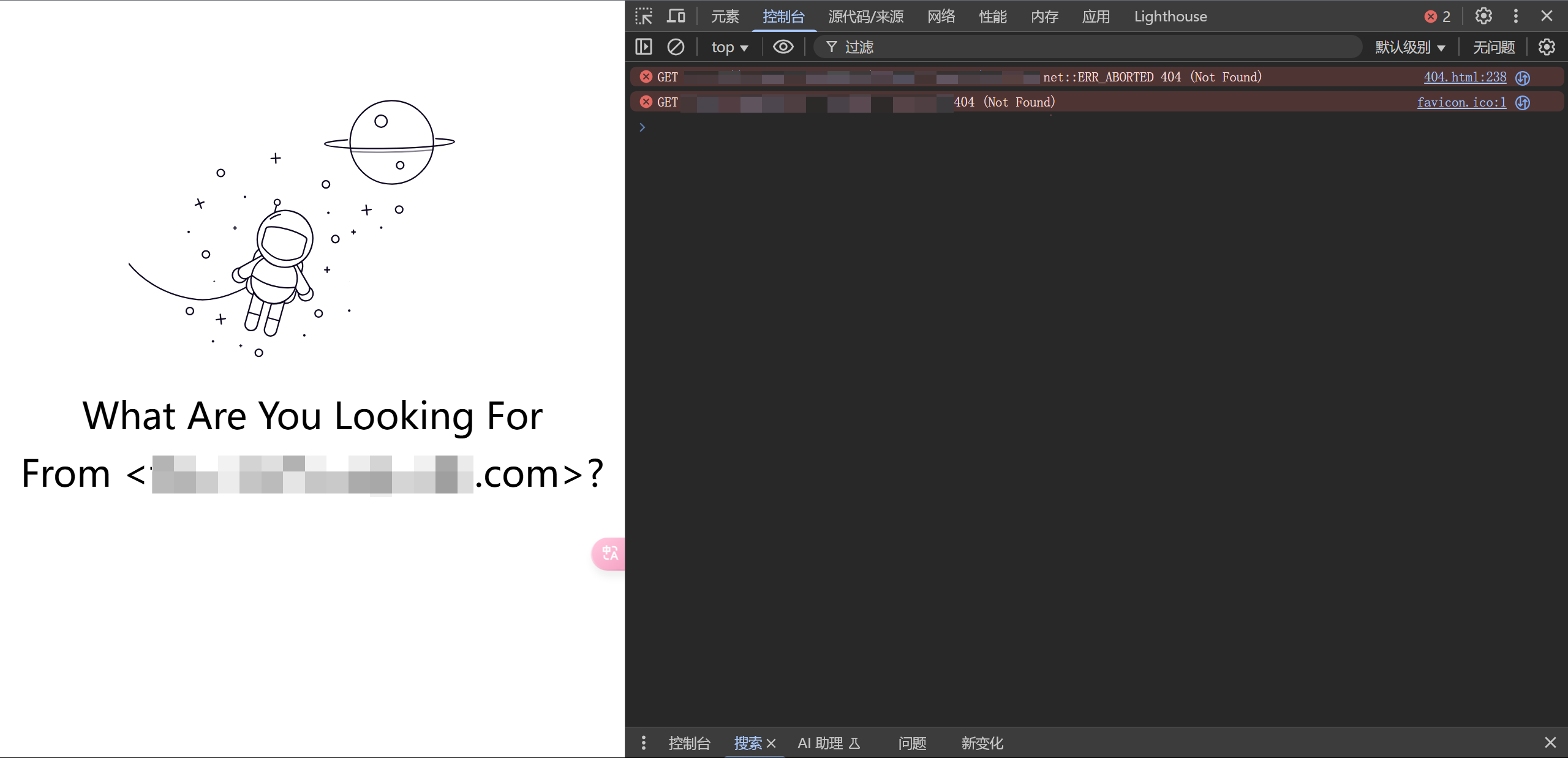This screenshot has height=758, width=1568.
Task: Open the drawer three-dot menu
Action: click(x=643, y=743)
